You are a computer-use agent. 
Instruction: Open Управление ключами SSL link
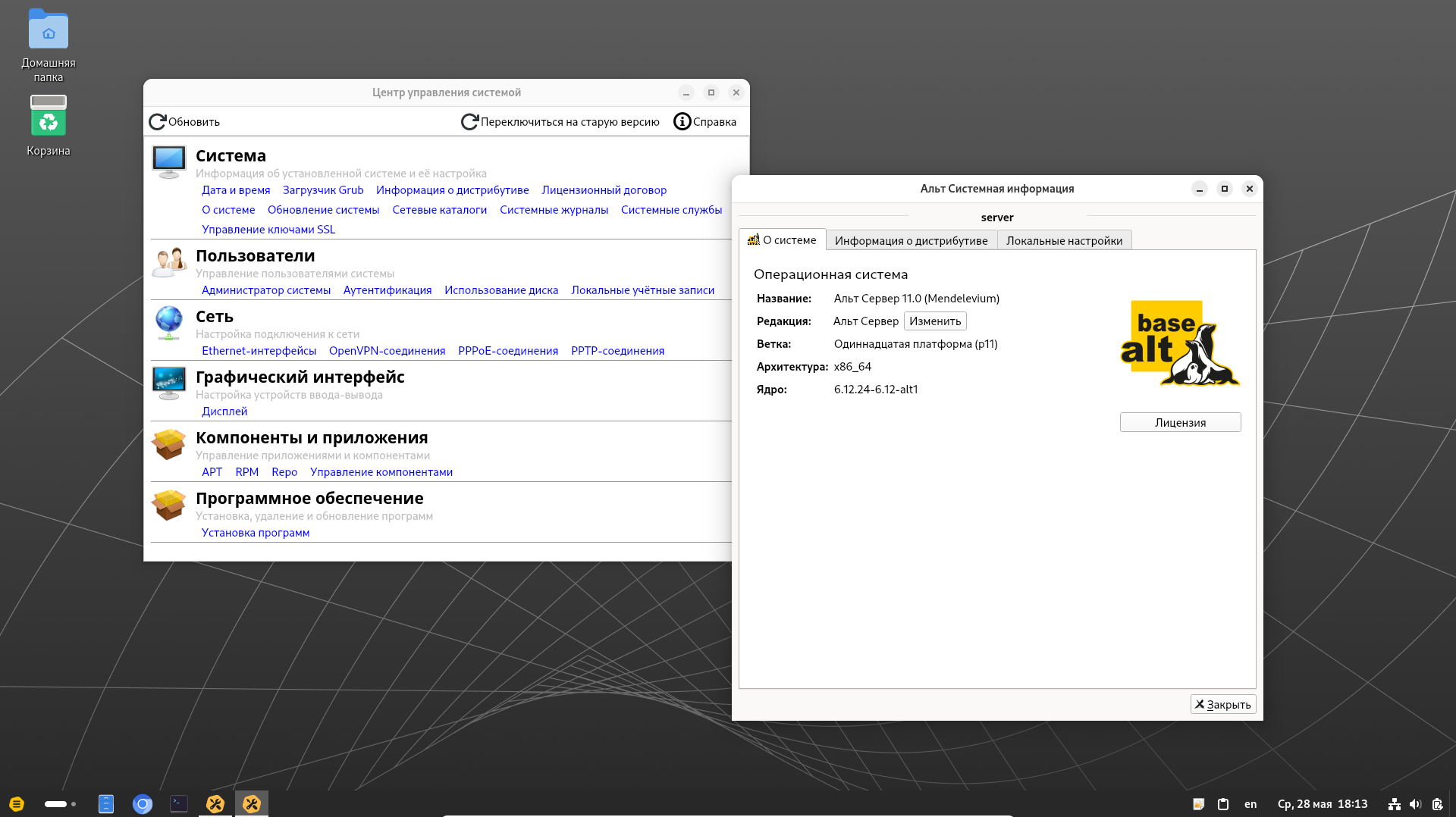click(x=268, y=230)
